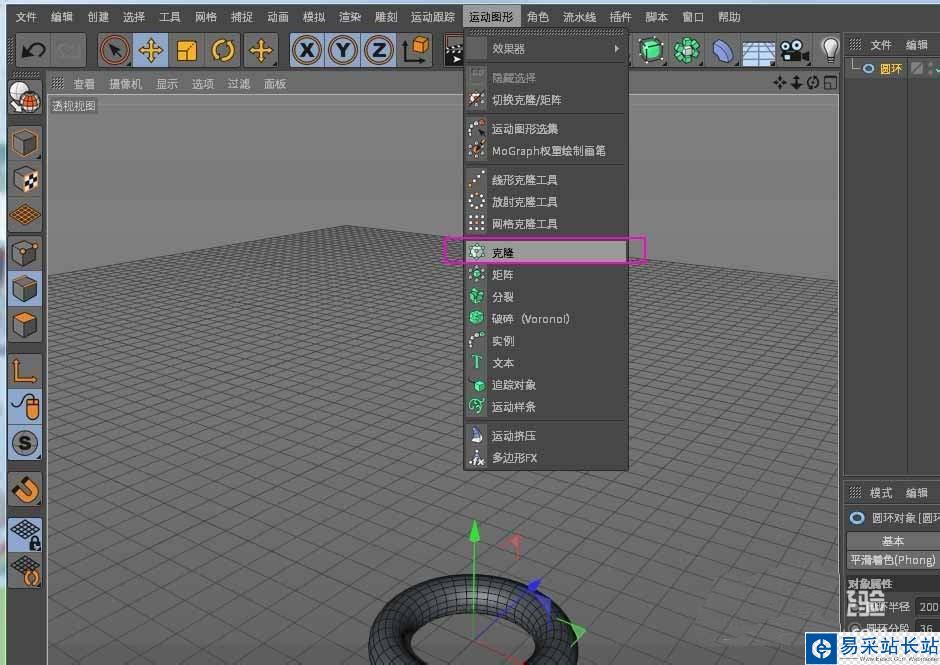Click the last-used tool plus icon
The width and height of the screenshot is (940, 665).
(x=261, y=50)
